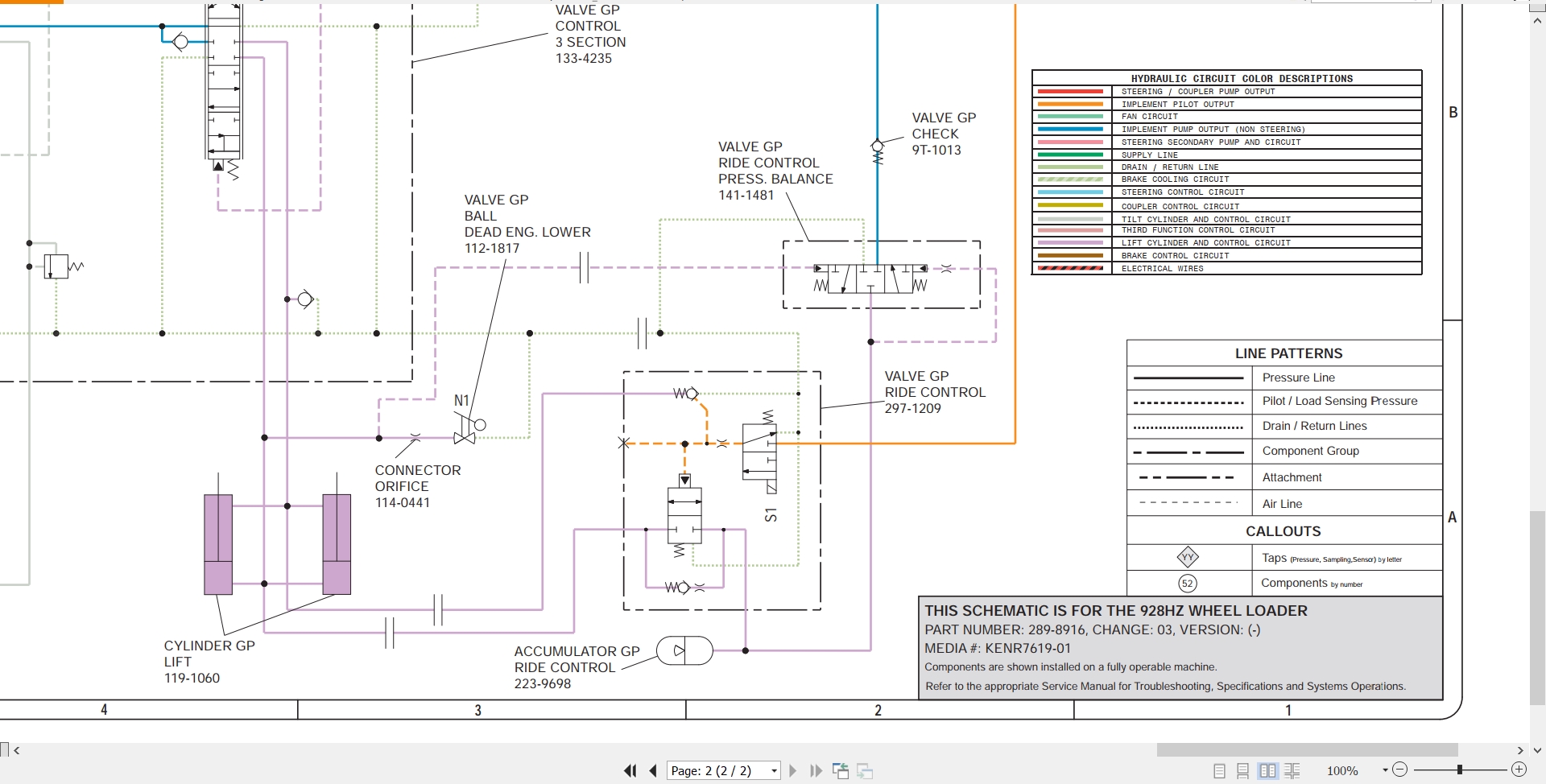Click the 'Air Line' line pattern row
This screenshot has height=784, width=1546.
(x=1284, y=503)
